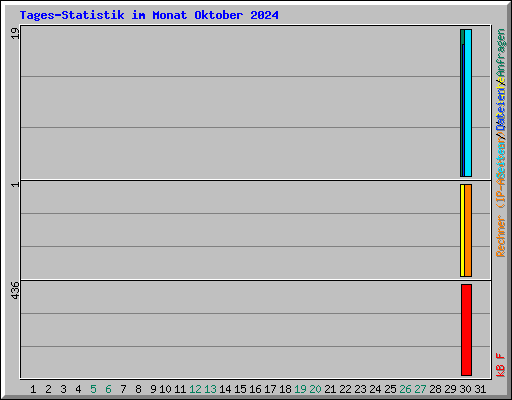Click the vertical Rechner legend label

[x=501, y=237]
